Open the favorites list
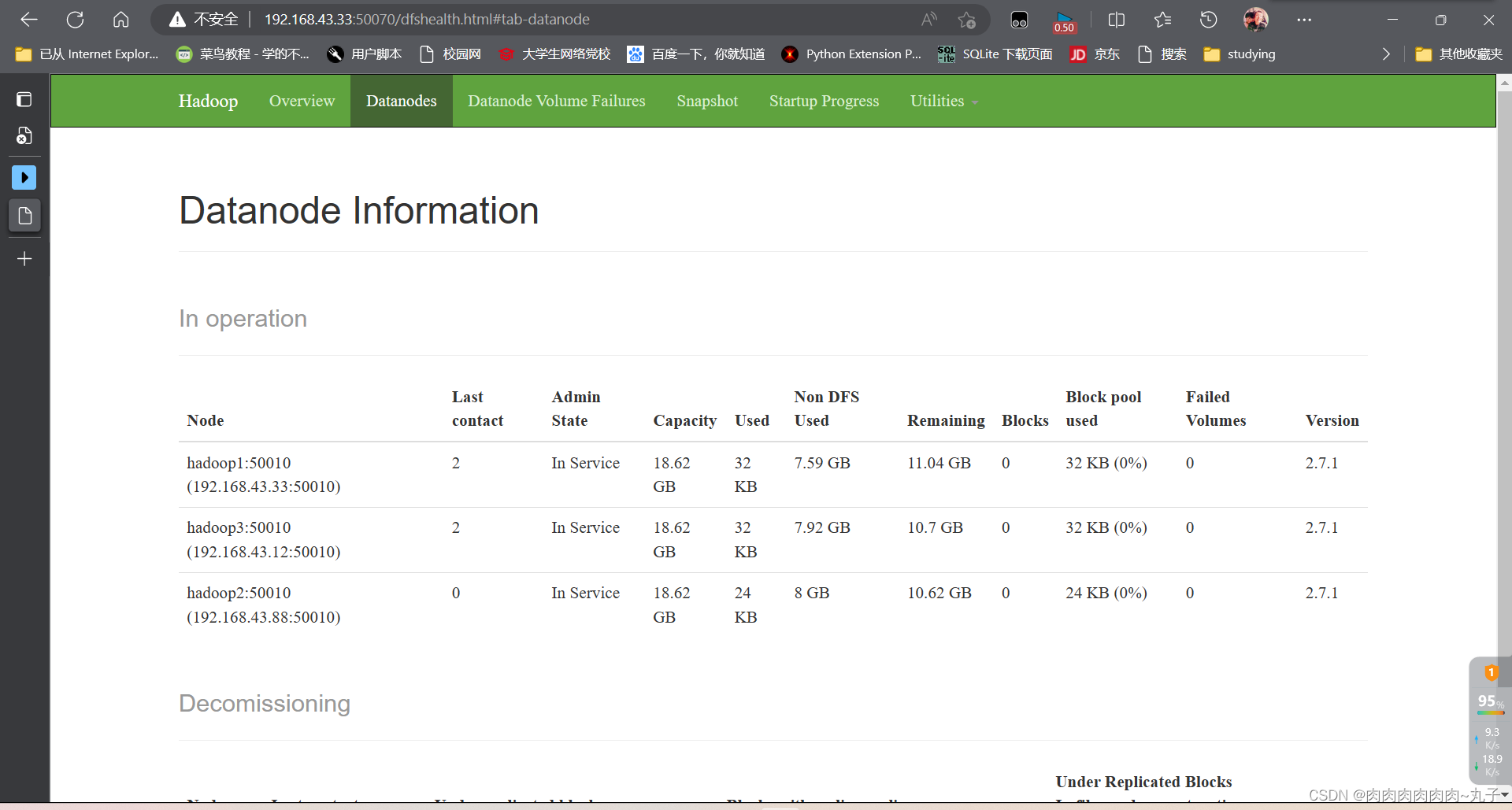 (x=1162, y=20)
